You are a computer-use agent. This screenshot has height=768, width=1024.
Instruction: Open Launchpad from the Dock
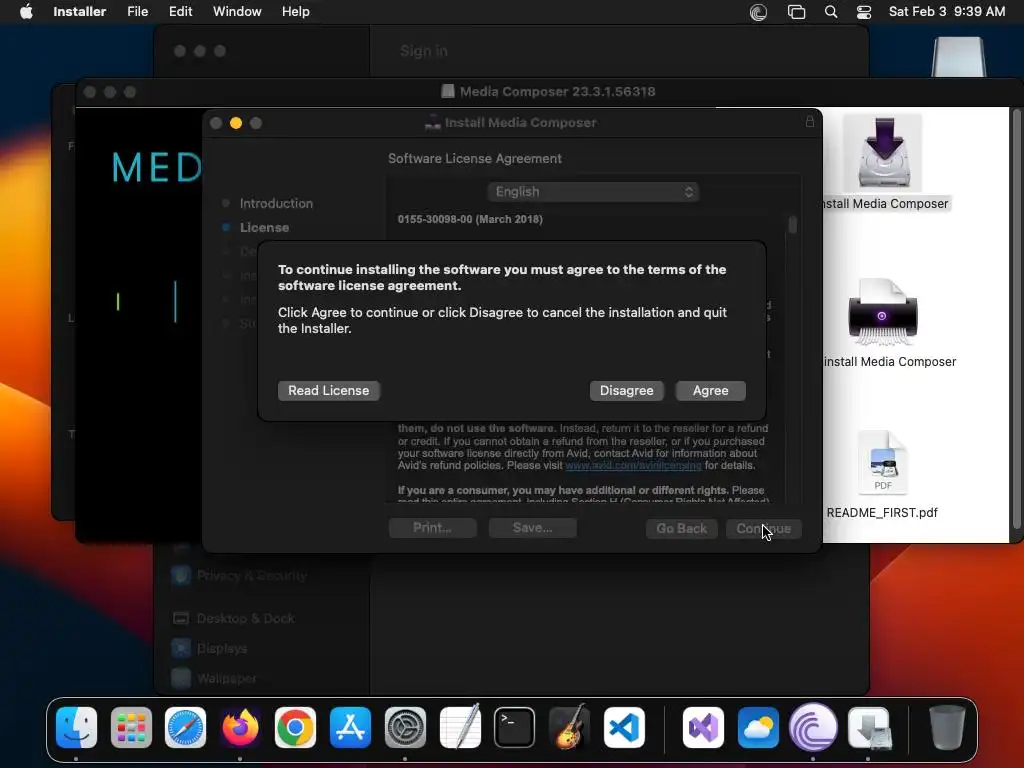(131, 727)
